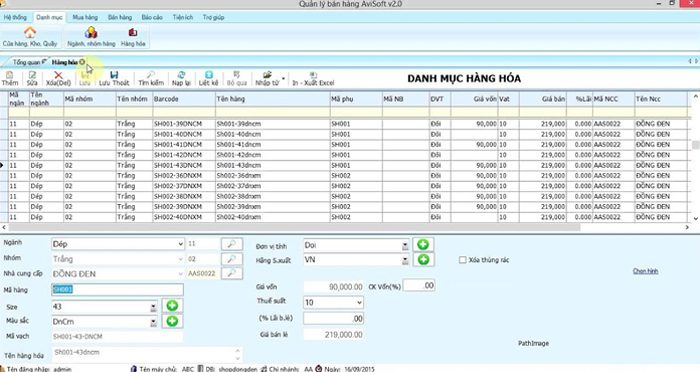700x372 pixels.
Task: Add new Màu sắc with green plus
Action: 172,321
